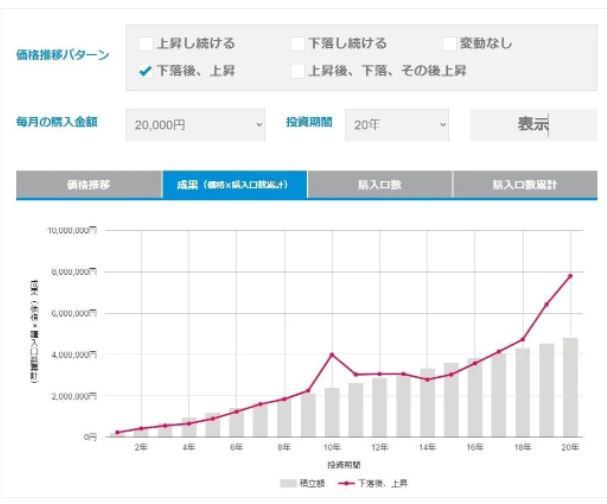Open the 毎月の購入金額 20,000円 dropdown

pos(197,125)
